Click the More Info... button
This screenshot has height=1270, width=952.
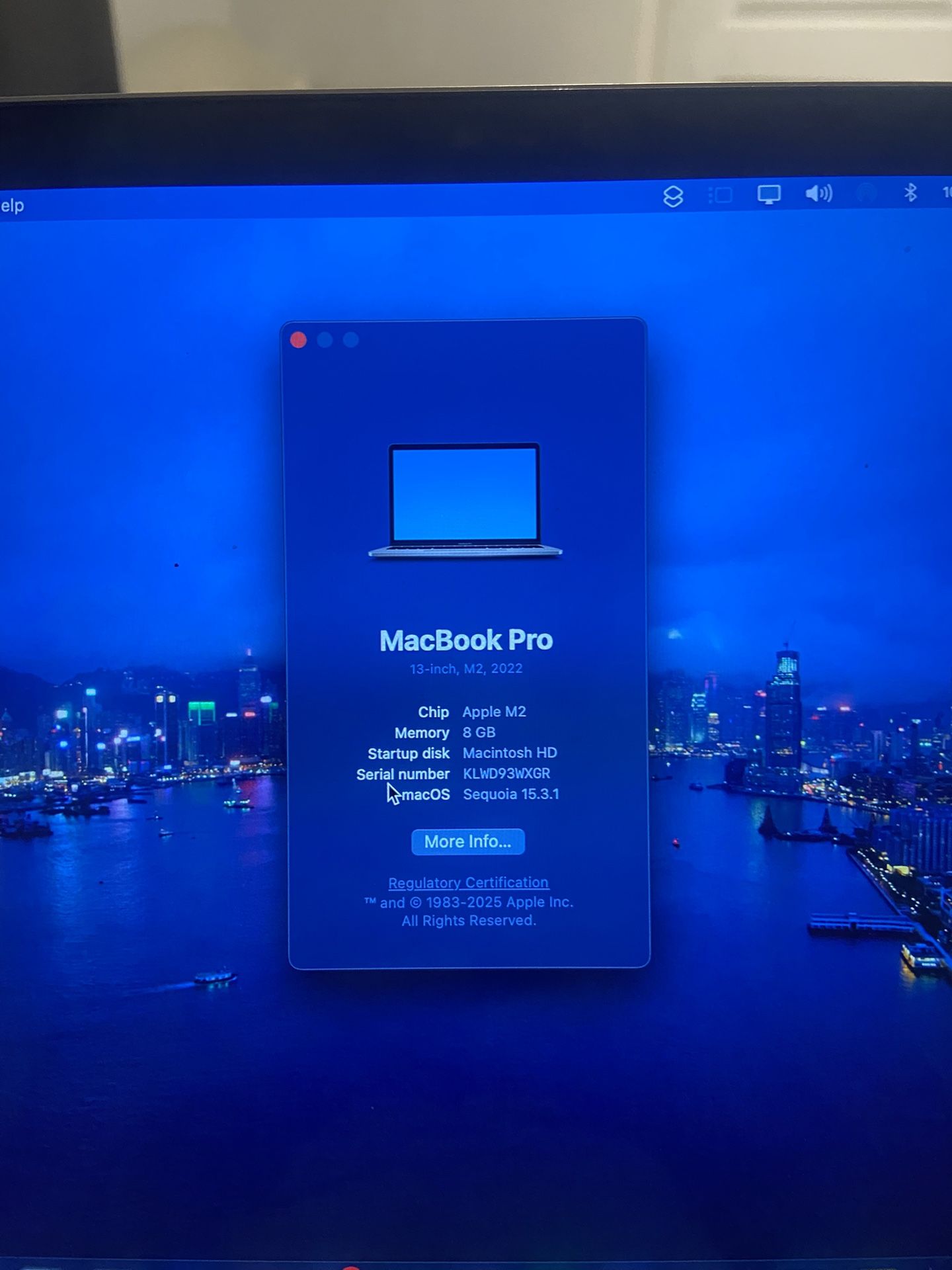pyautogui.click(x=467, y=841)
